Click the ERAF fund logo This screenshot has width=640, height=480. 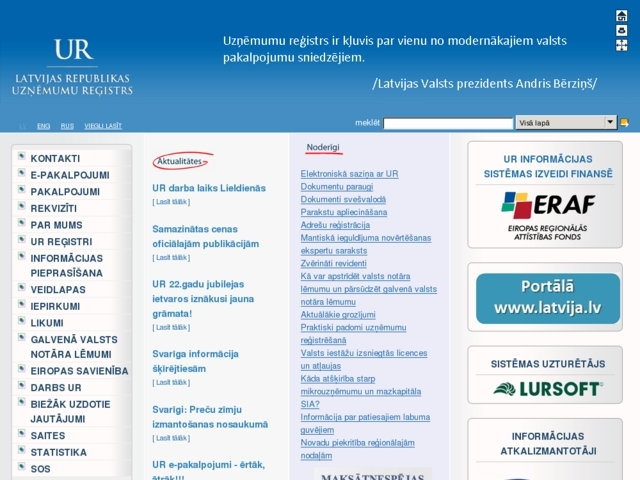click(547, 216)
